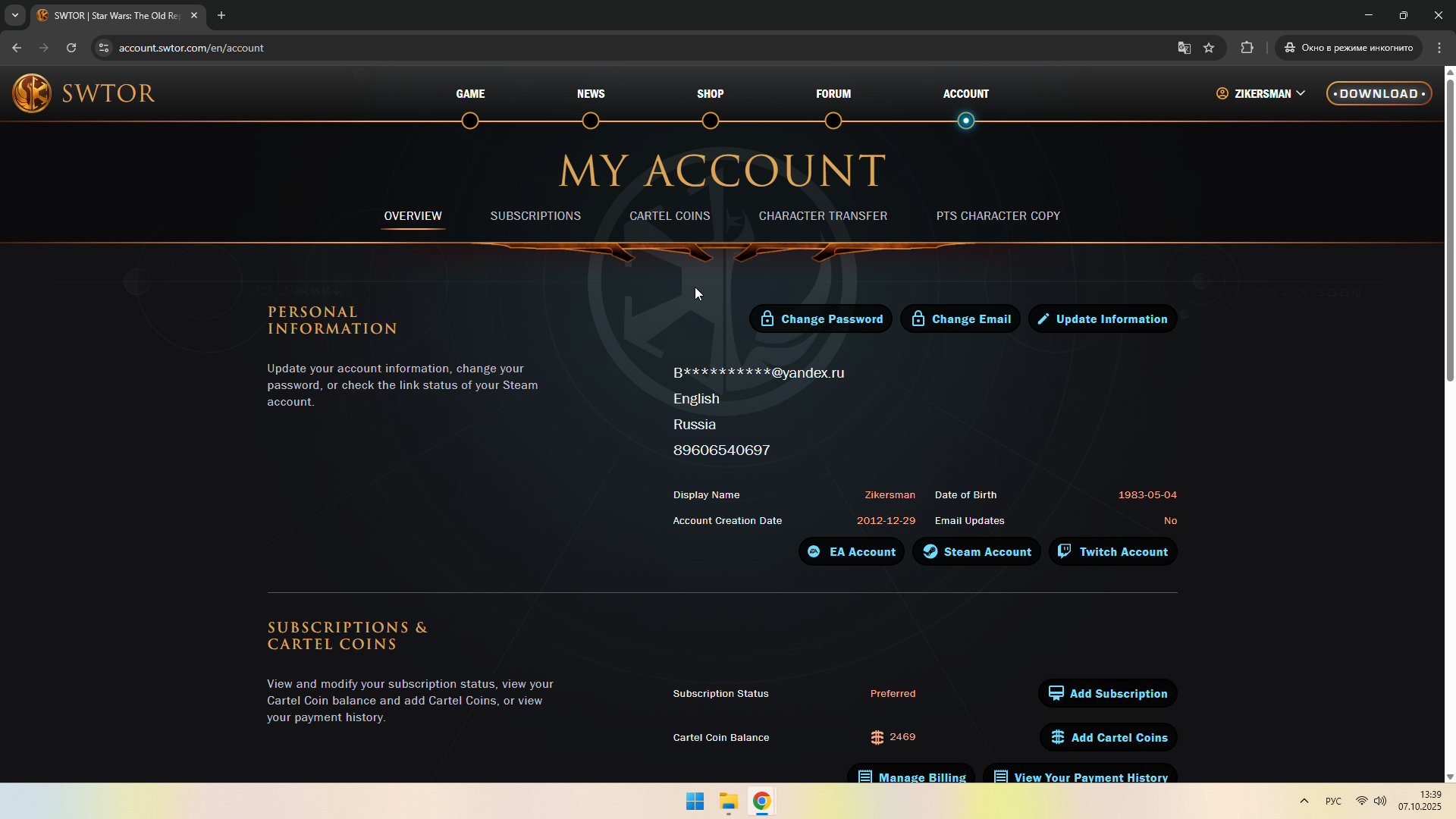Expand ZIKERSMAN user dropdown menu
Screen dimensions: 1456x819
pyautogui.click(x=1262, y=93)
